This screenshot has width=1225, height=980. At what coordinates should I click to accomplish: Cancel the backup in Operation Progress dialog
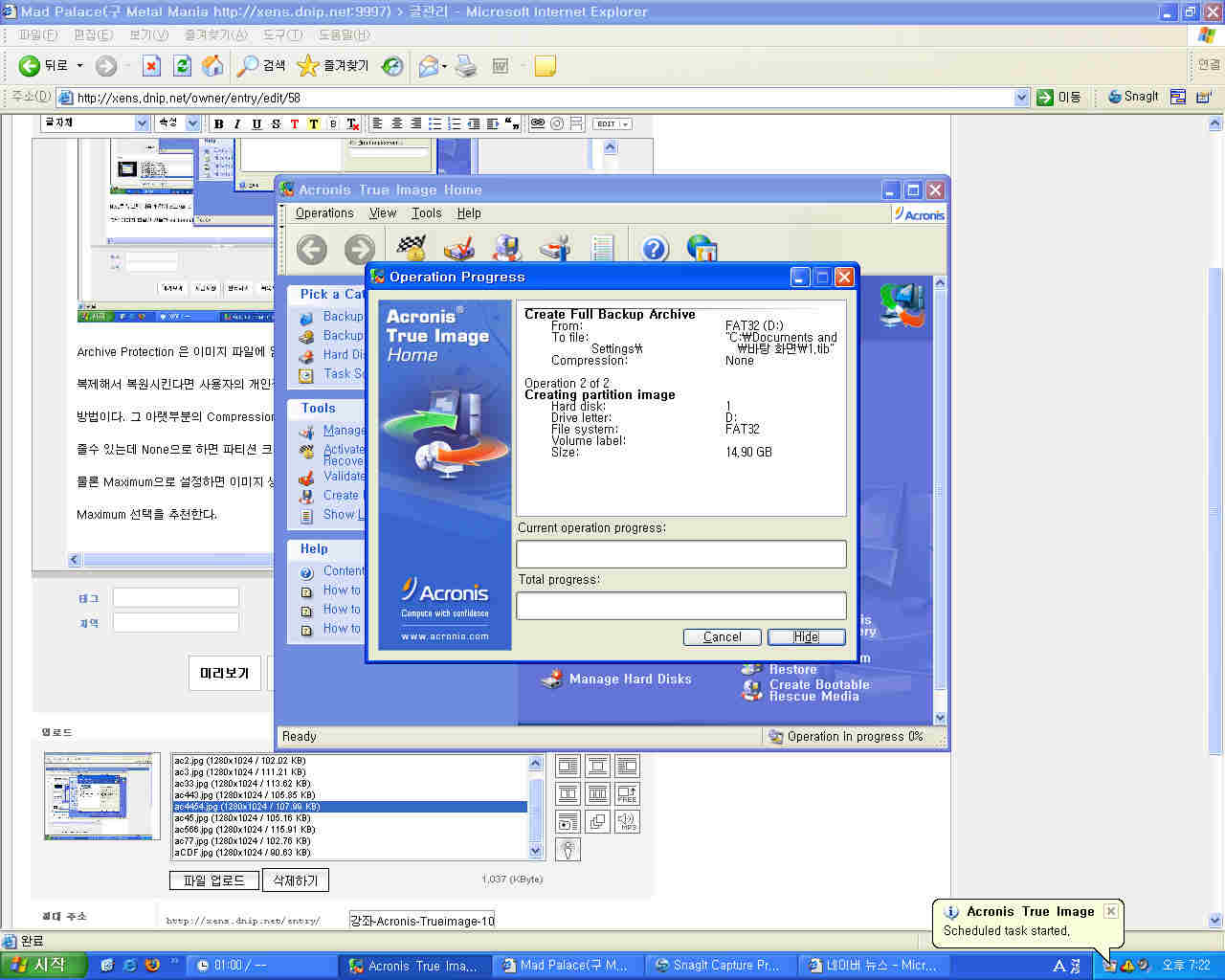[x=723, y=636]
